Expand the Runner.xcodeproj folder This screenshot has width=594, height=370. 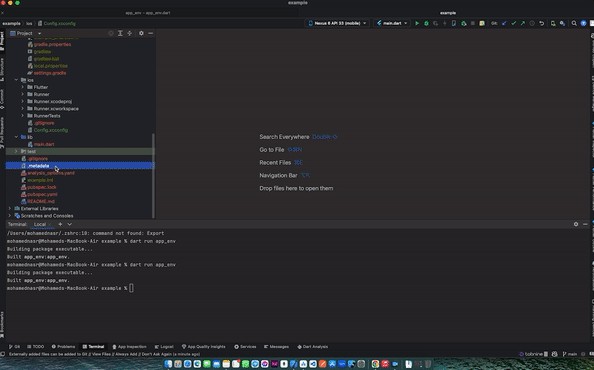click(x=22, y=101)
